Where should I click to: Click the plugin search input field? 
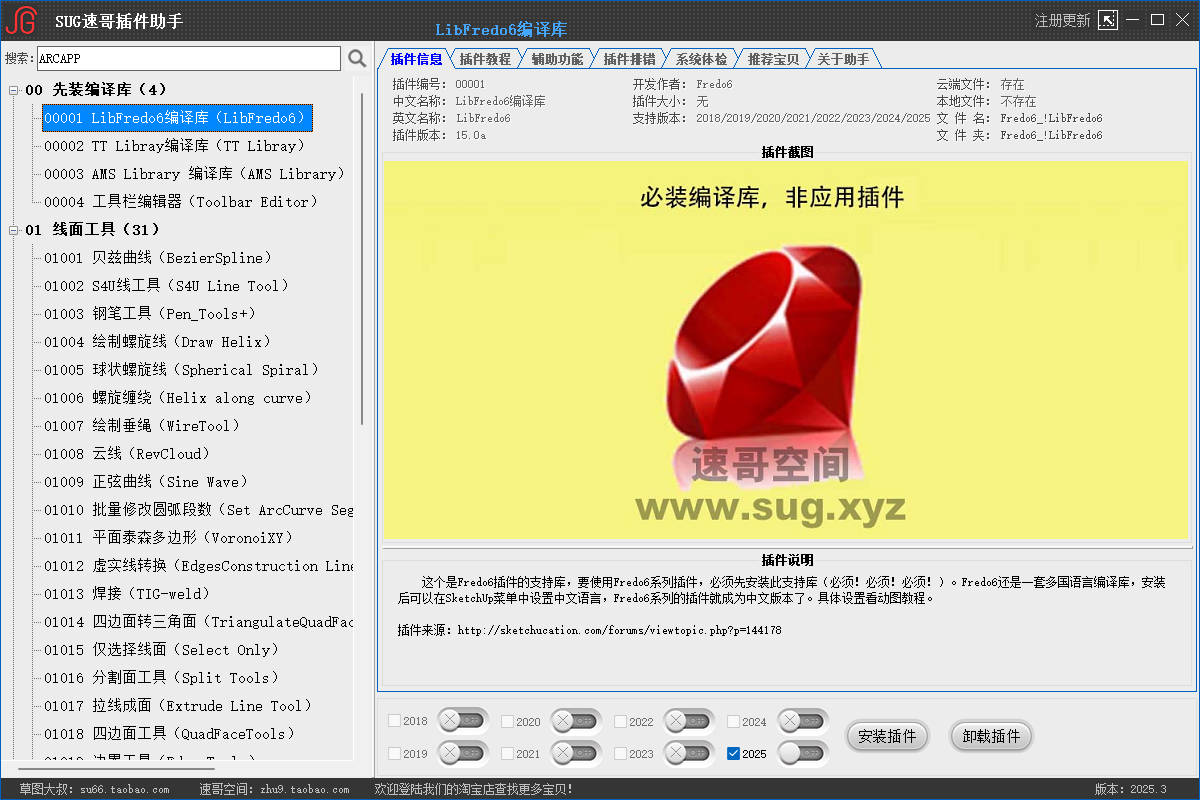point(189,59)
